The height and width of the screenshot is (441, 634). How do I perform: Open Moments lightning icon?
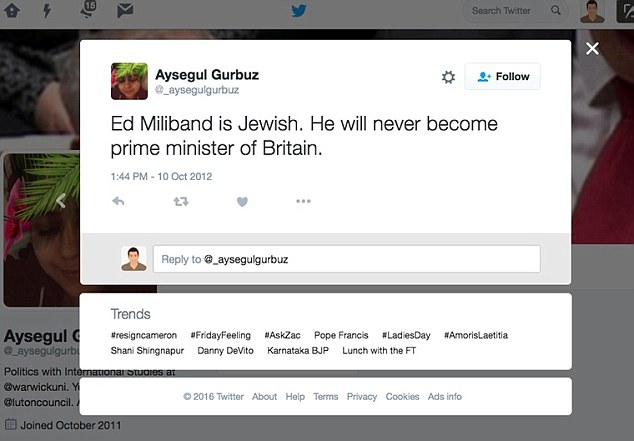tap(48, 11)
